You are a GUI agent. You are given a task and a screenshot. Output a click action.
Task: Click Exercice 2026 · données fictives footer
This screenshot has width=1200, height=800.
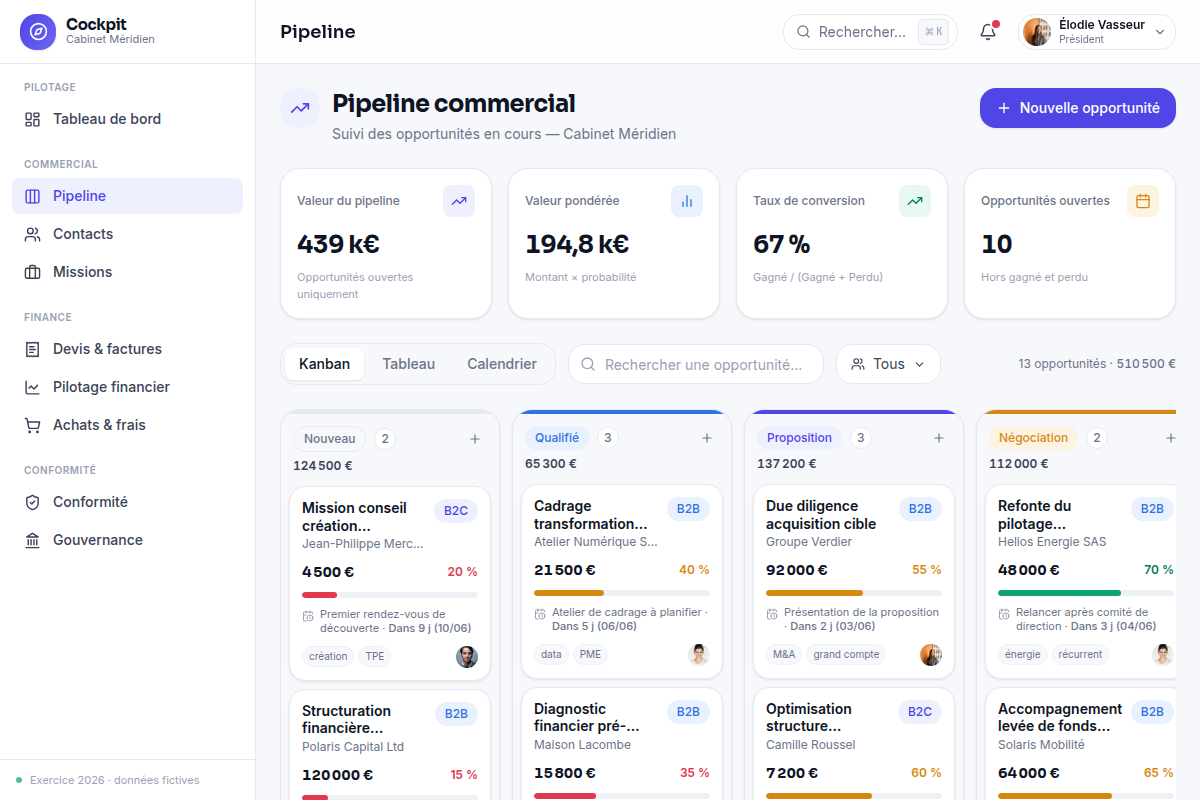tap(114, 780)
